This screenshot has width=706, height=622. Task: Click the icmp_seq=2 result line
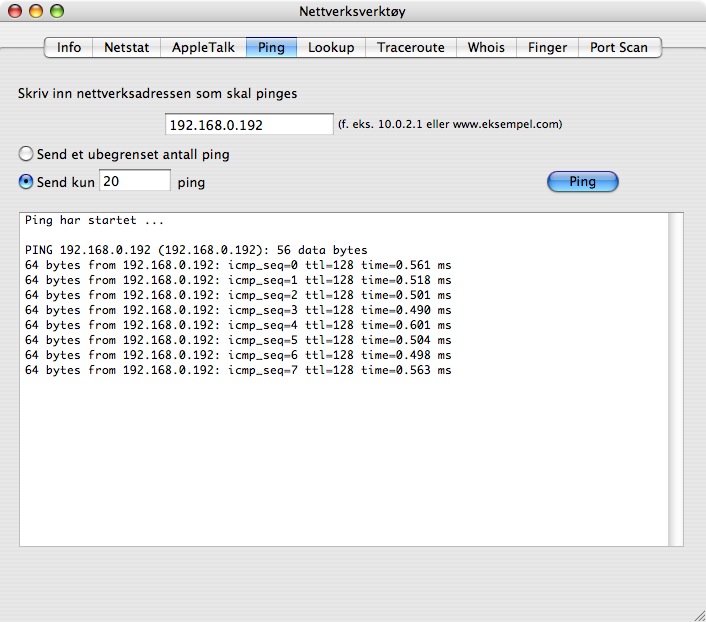pos(238,295)
